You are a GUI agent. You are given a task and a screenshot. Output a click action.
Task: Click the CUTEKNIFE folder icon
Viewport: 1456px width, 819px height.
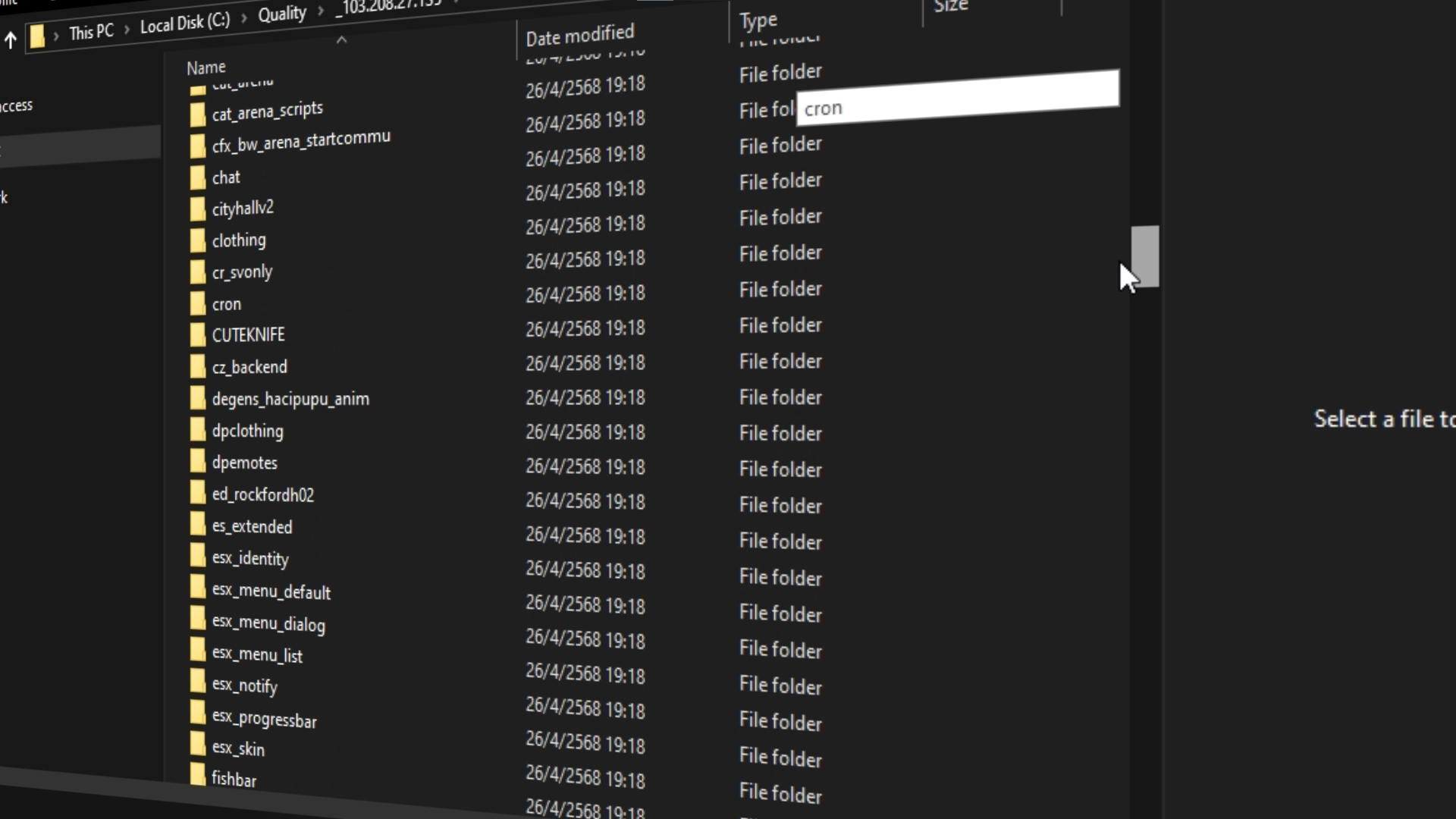[x=198, y=334]
